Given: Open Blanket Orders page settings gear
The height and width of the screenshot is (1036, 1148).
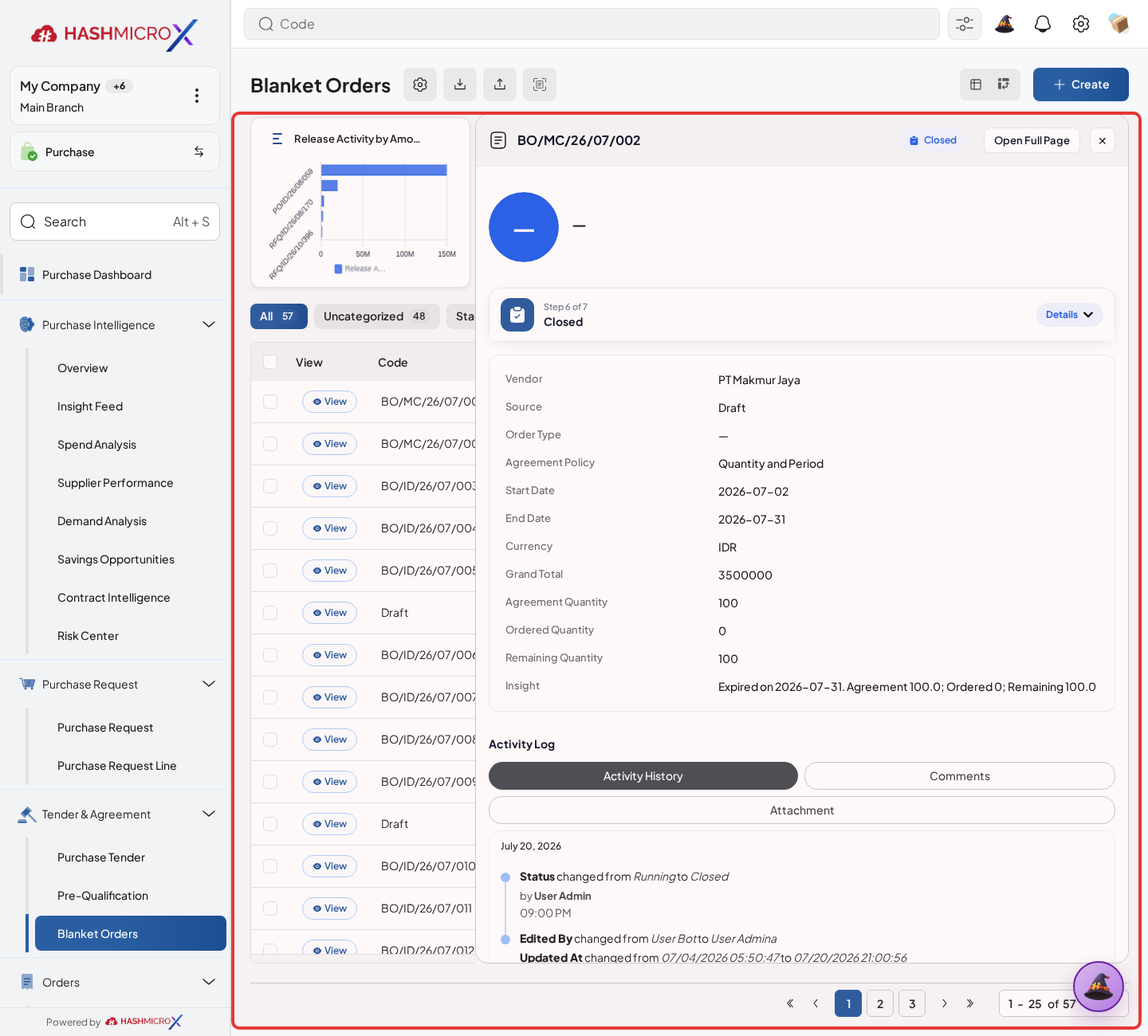Looking at the screenshot, I should (x=420, y=84).
